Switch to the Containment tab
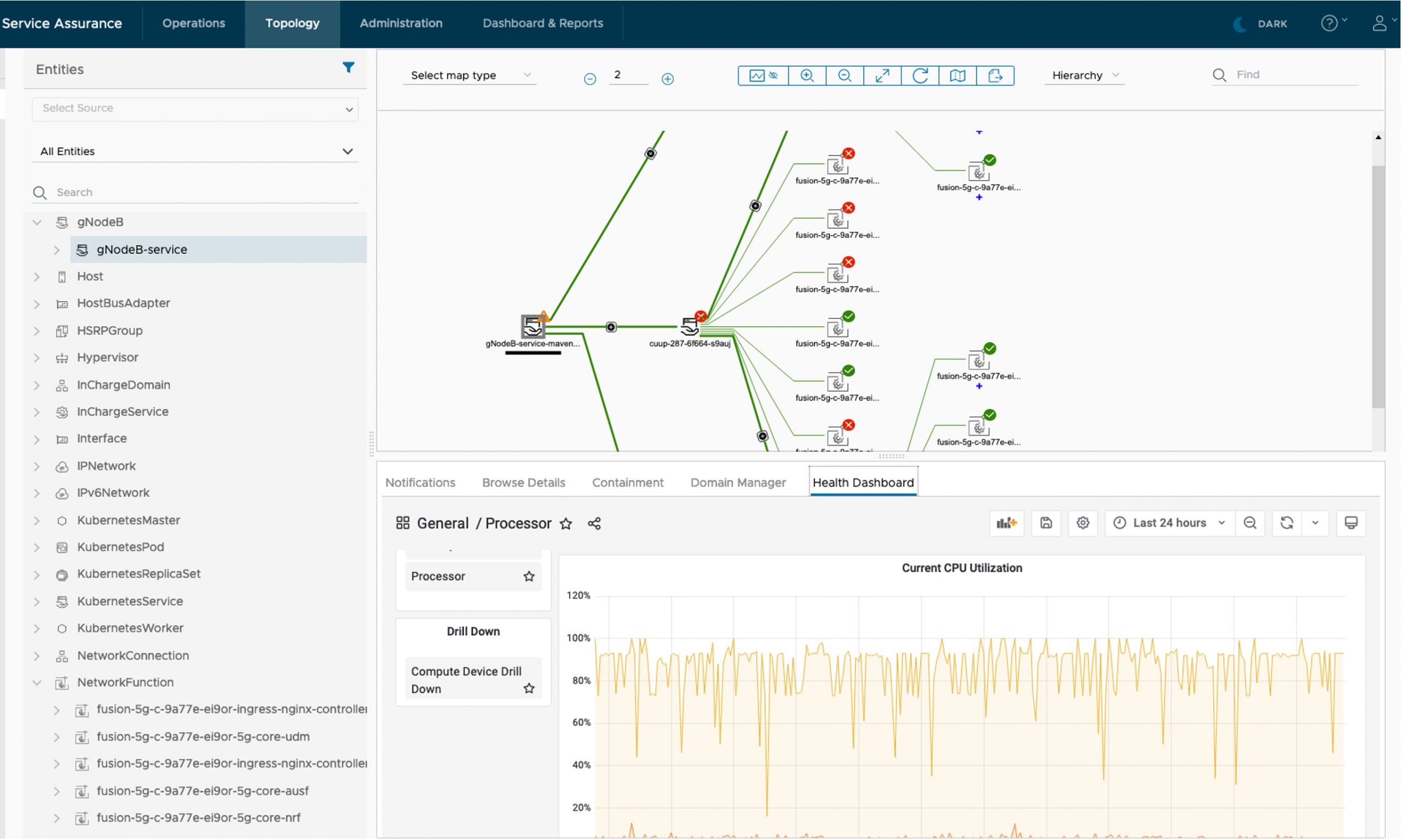 click(627, 483)
